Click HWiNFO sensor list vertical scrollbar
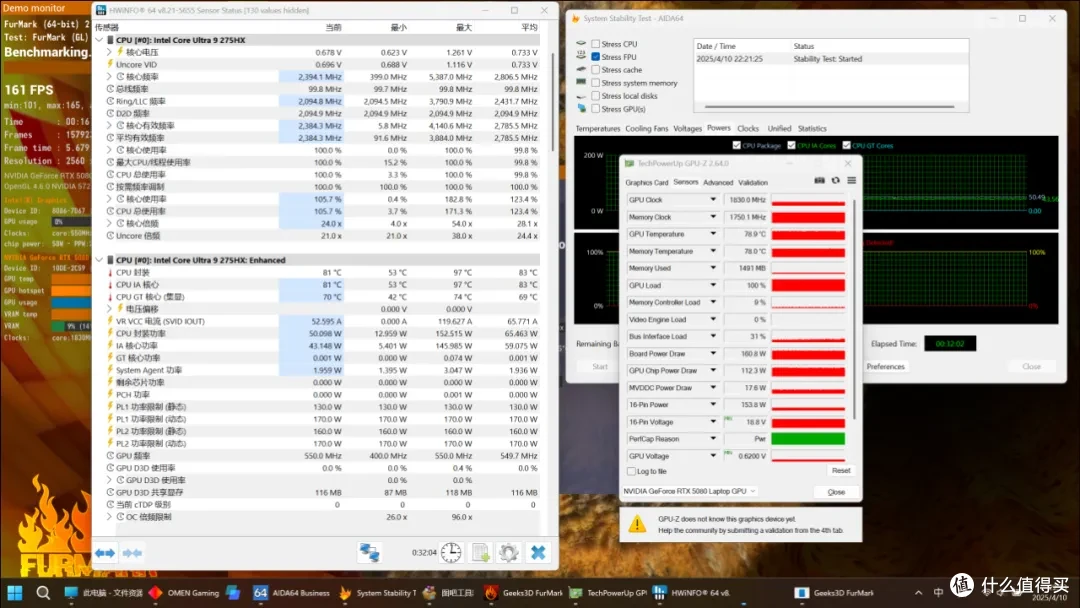 coord(552,103)
